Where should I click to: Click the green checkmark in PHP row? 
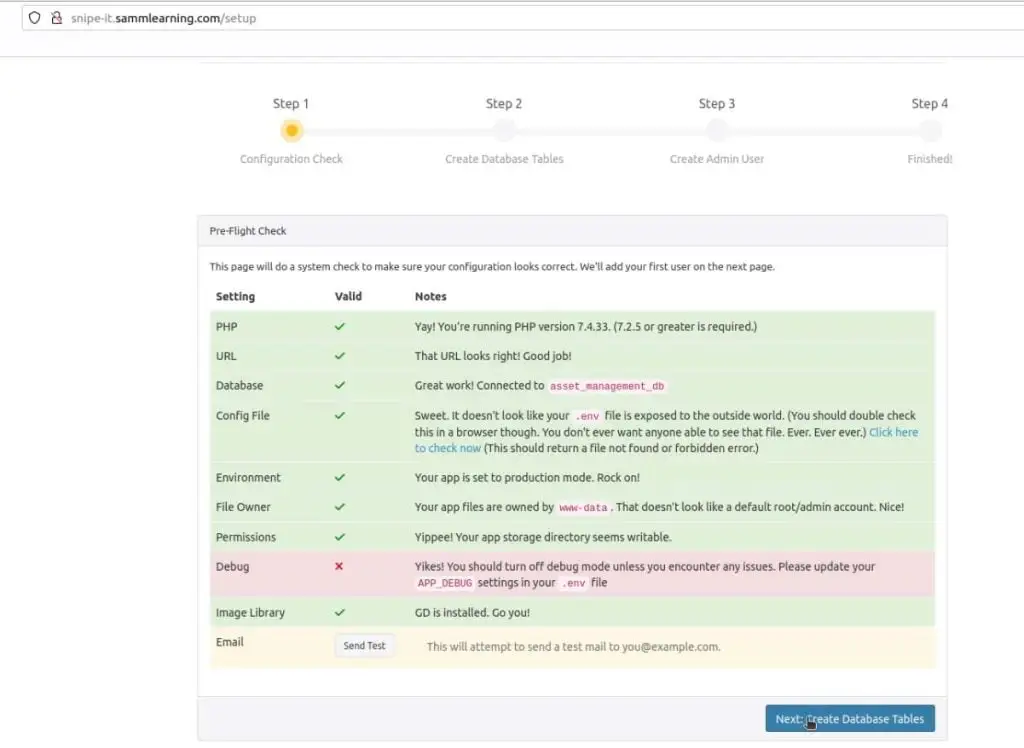(x=340, y=327)
